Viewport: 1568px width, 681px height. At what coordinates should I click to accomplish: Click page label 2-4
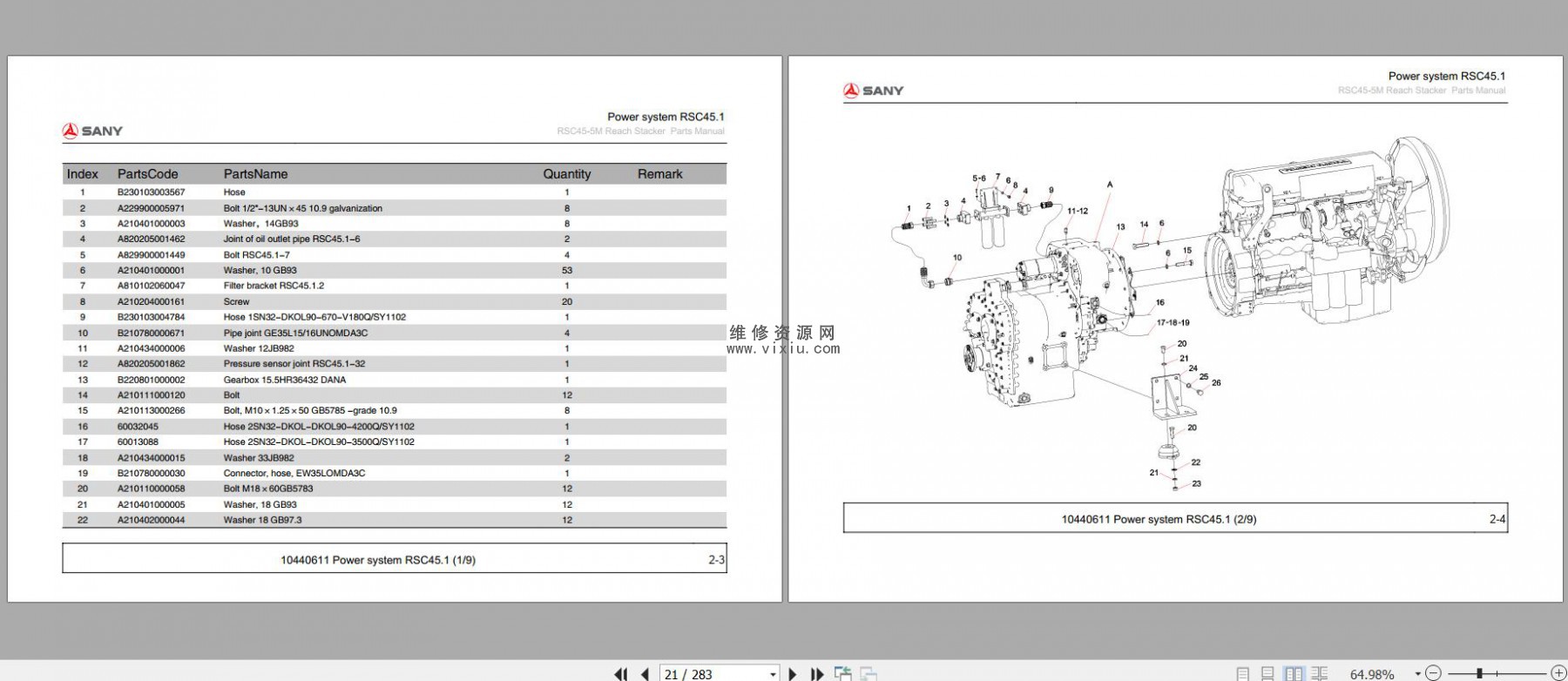[x=1497, y=519]
